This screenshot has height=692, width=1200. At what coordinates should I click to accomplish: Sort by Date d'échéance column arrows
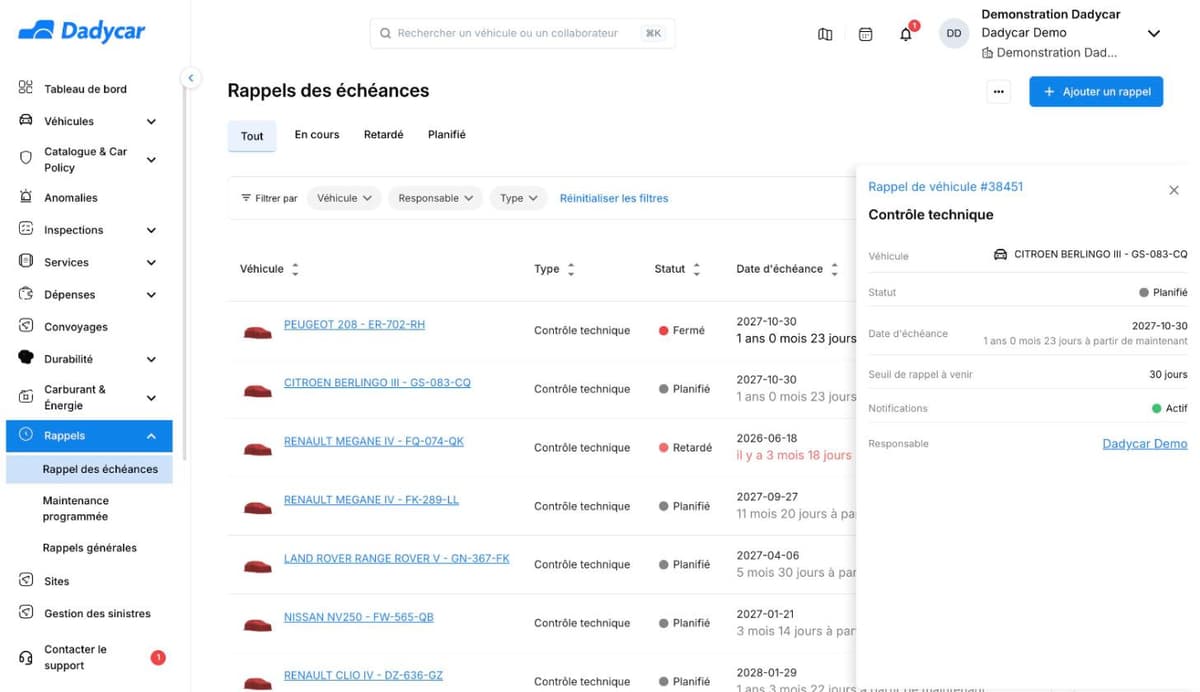pos(835,269)
